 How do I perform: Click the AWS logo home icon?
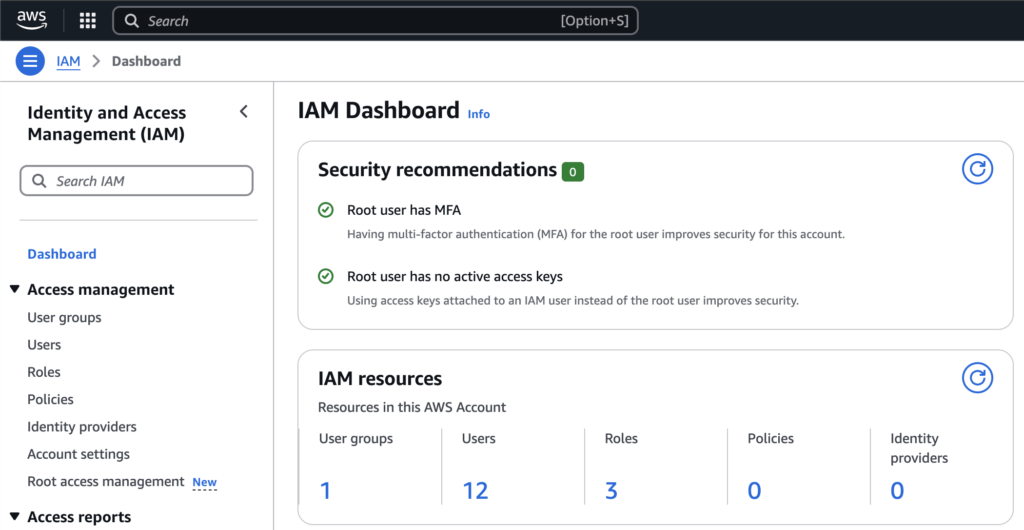[32, 20]
